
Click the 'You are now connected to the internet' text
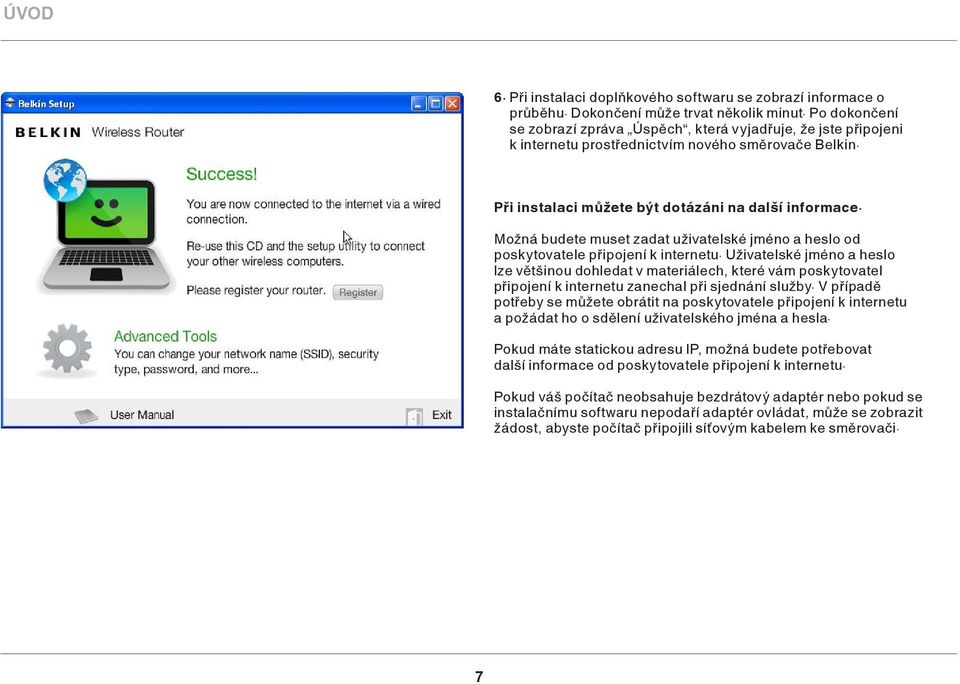point(313,211)
